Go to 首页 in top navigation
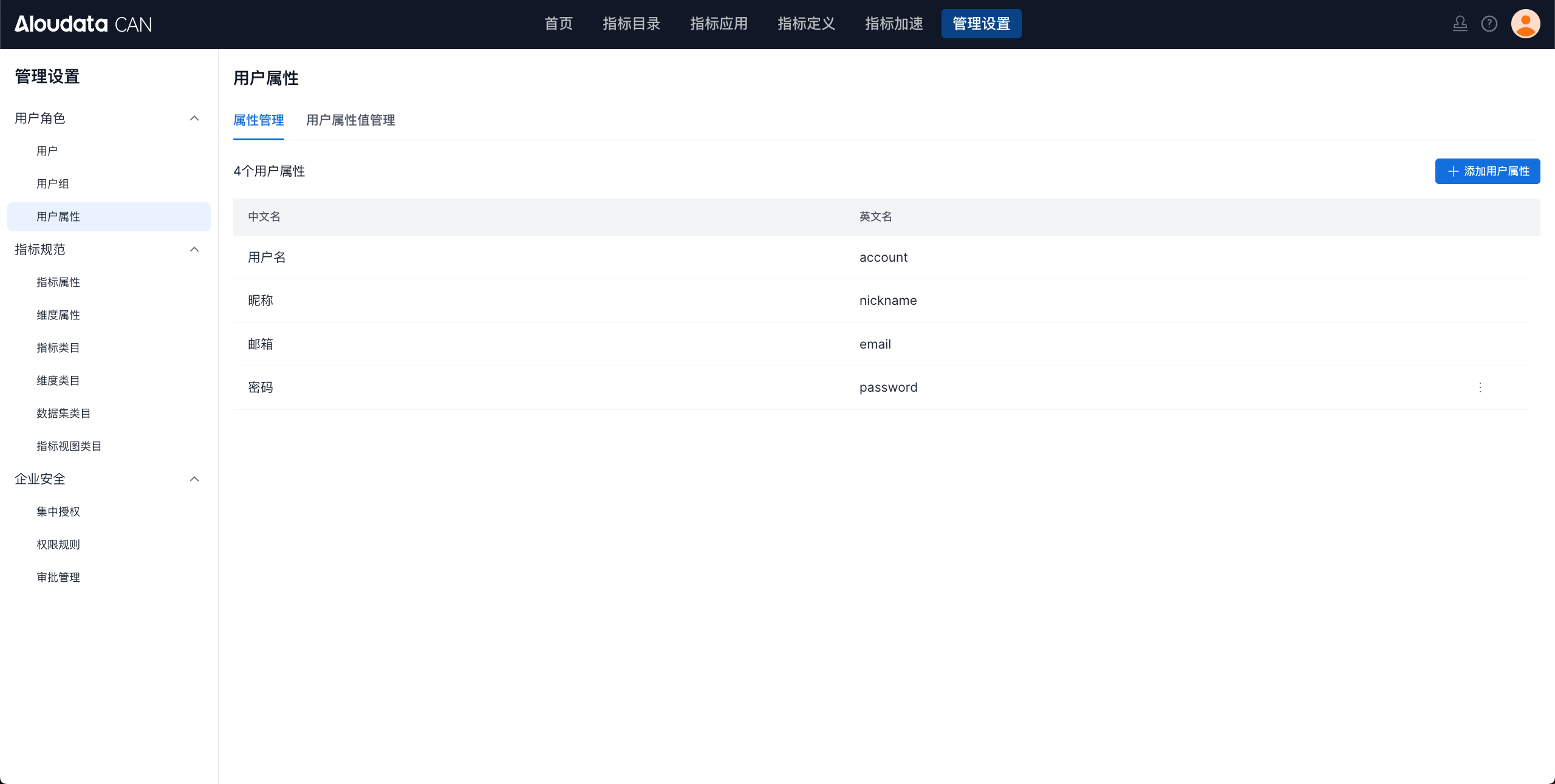This screenshot has width=1555, height=784. 558,24
